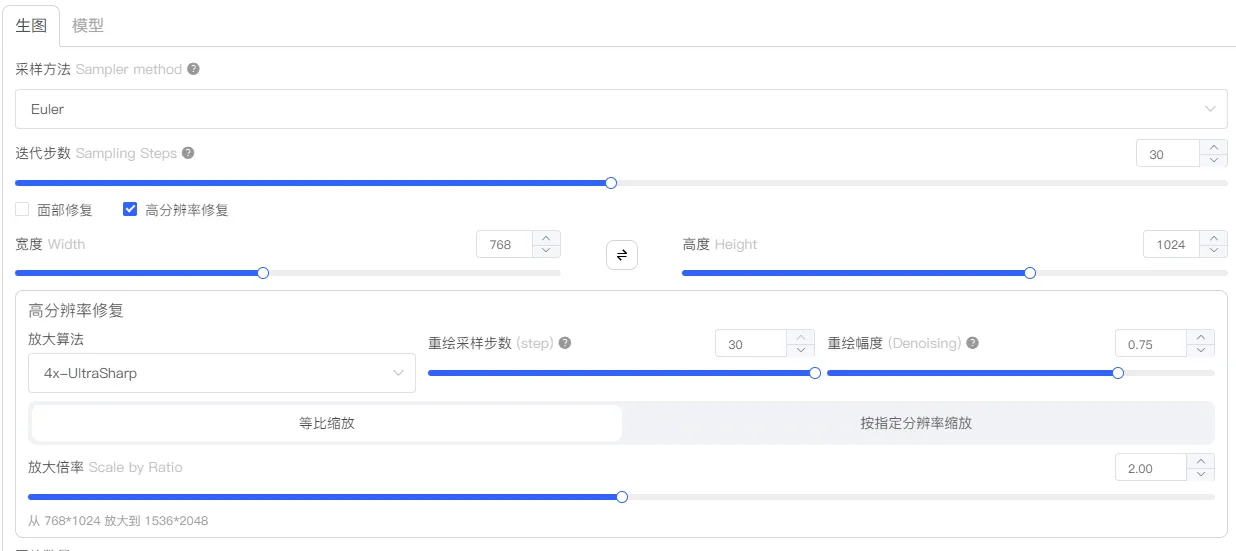Open the 4x-UltraSharp upscaler dropdown

tap(222, 373)
